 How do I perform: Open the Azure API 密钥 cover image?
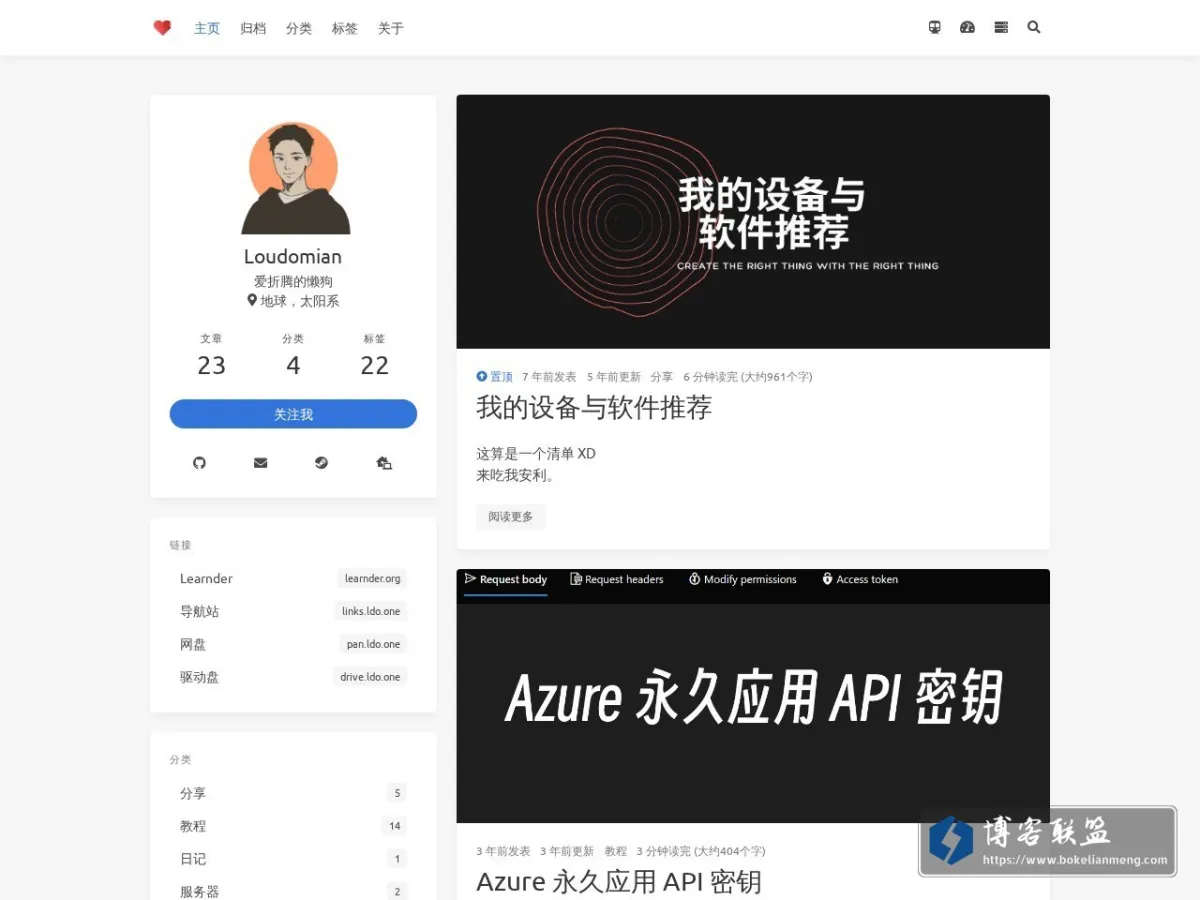pos(753,696)
